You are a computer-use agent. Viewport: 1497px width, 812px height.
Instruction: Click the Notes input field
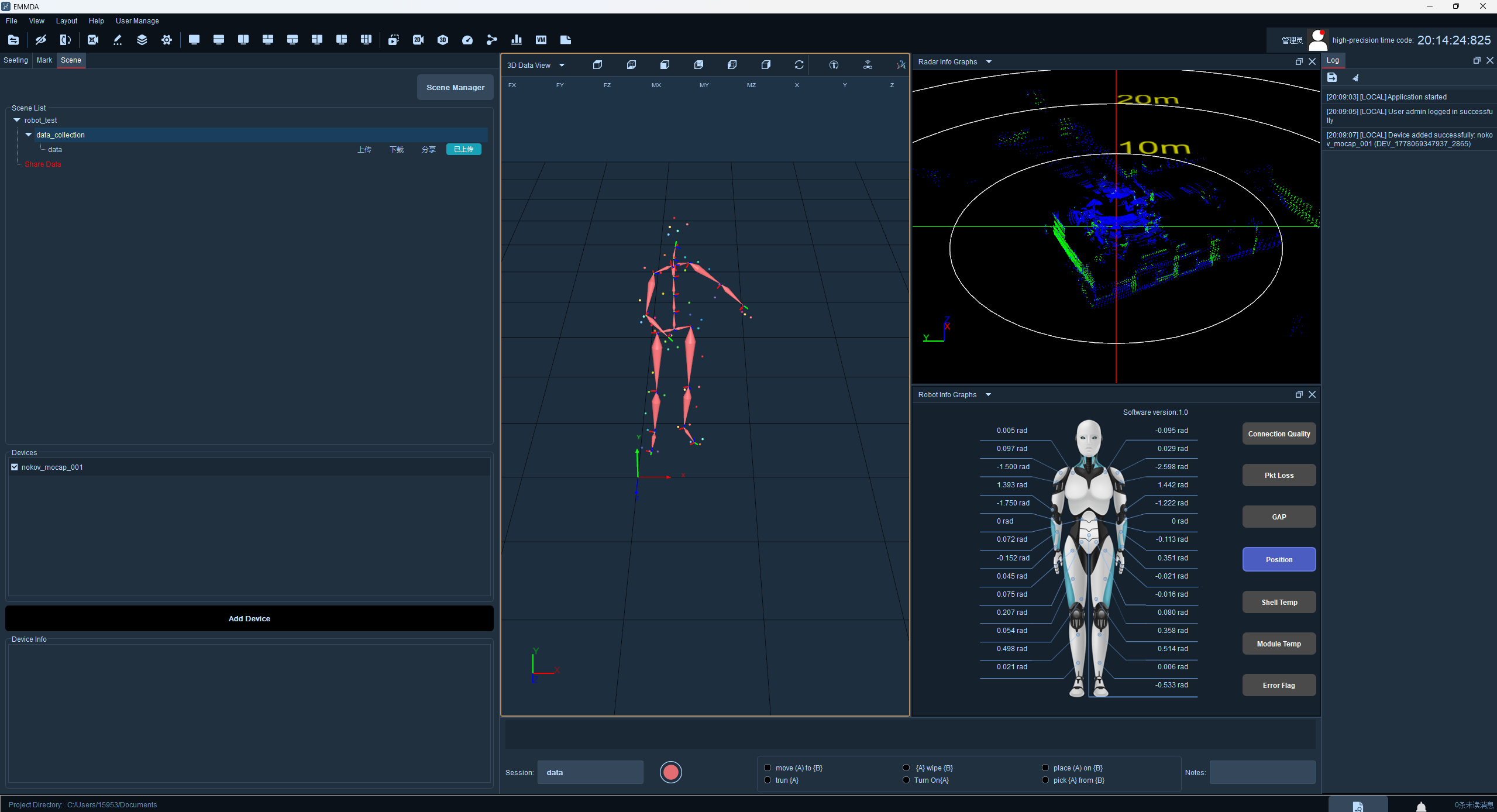click(1262, 772)
